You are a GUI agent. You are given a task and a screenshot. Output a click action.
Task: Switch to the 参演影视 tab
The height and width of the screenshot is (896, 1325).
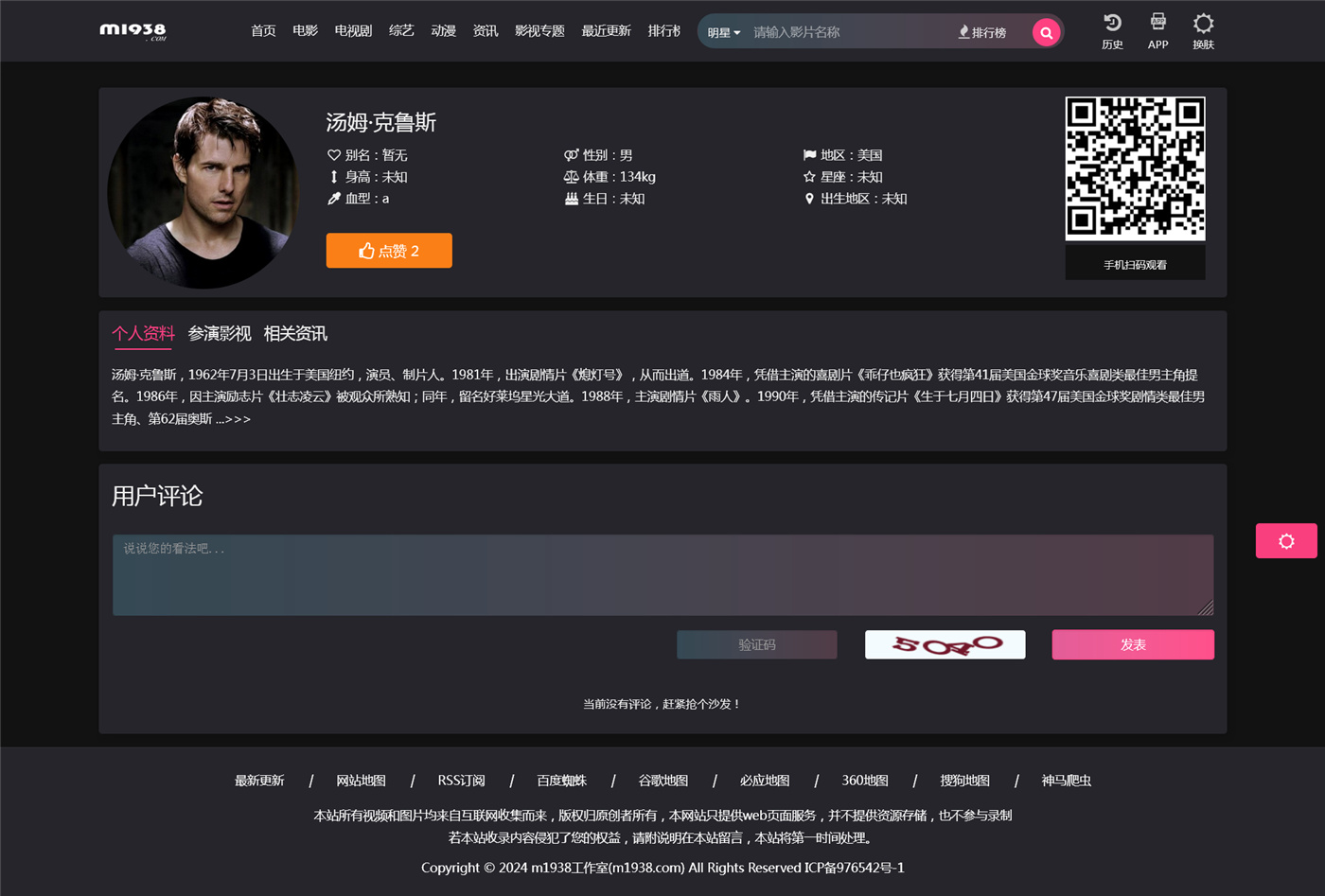(x=220, y=334)
